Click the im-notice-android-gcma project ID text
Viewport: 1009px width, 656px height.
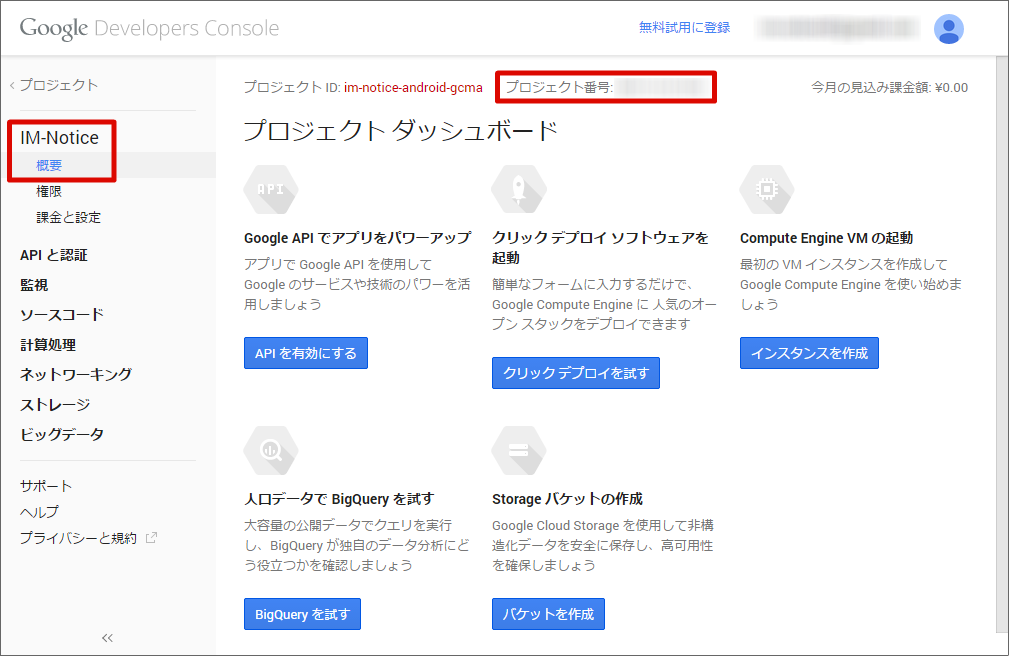[413, 88]
